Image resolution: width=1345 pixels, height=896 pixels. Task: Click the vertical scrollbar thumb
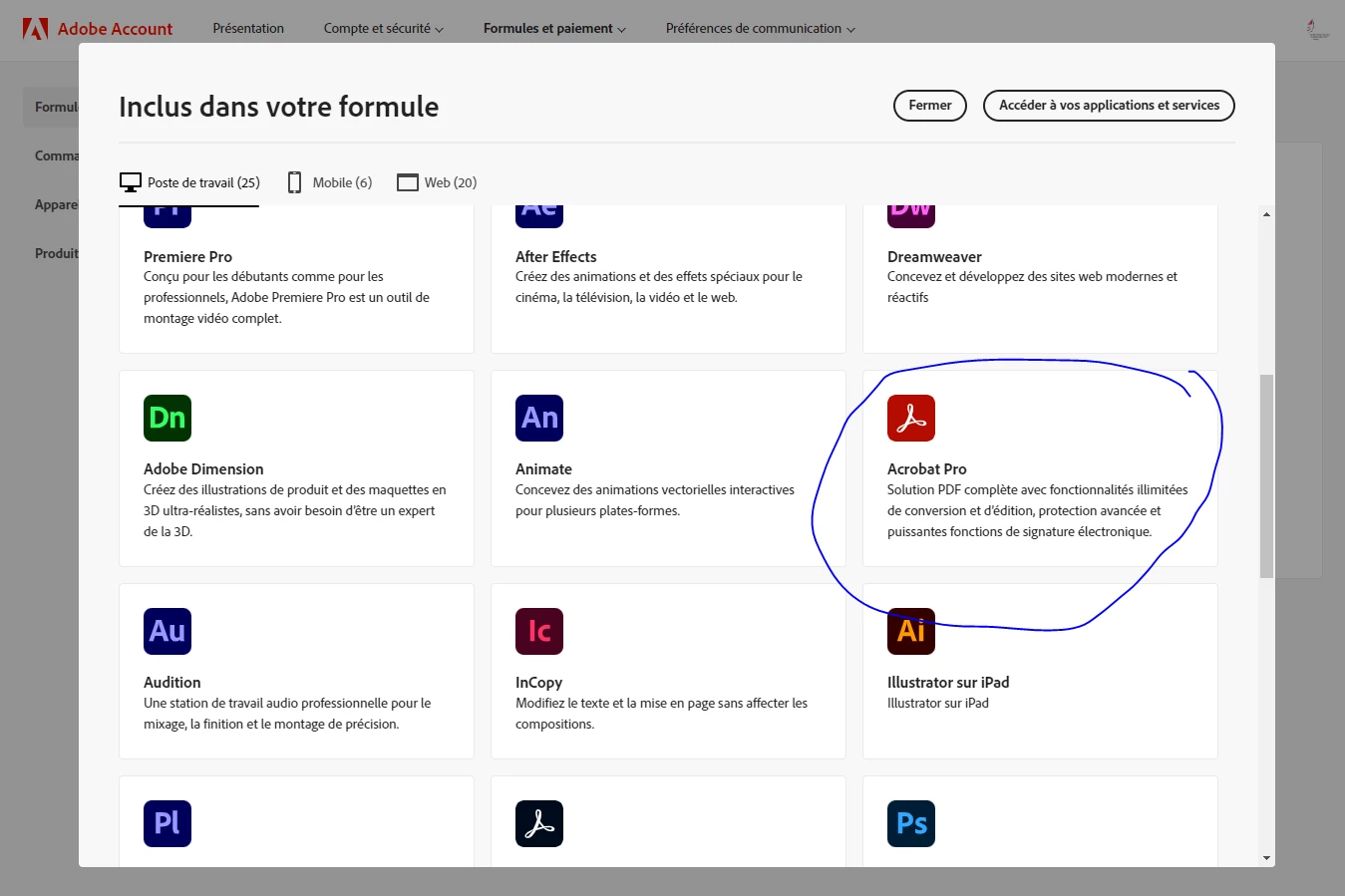pos(1266,476)
